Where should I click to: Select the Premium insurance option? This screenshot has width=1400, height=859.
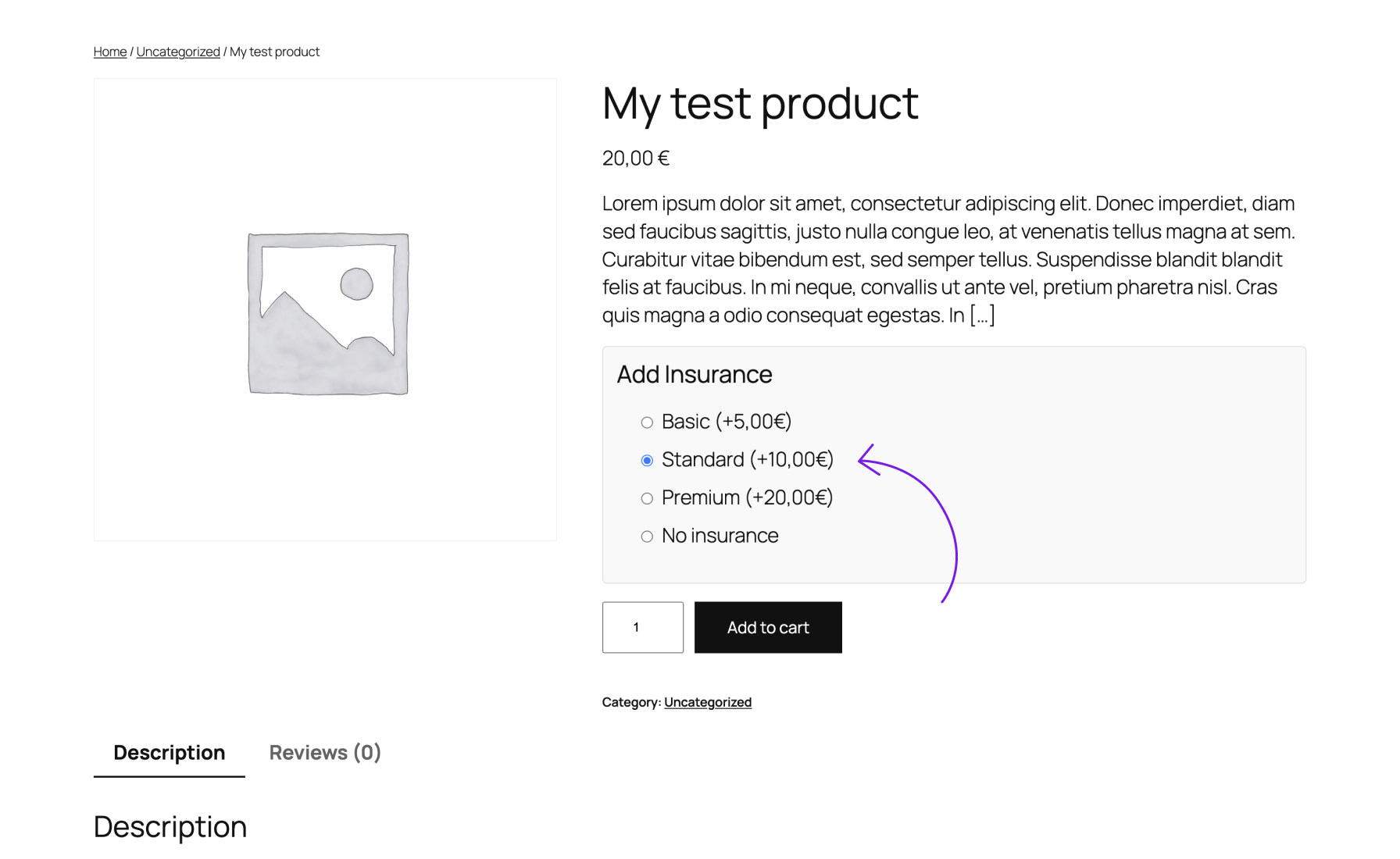646,497
